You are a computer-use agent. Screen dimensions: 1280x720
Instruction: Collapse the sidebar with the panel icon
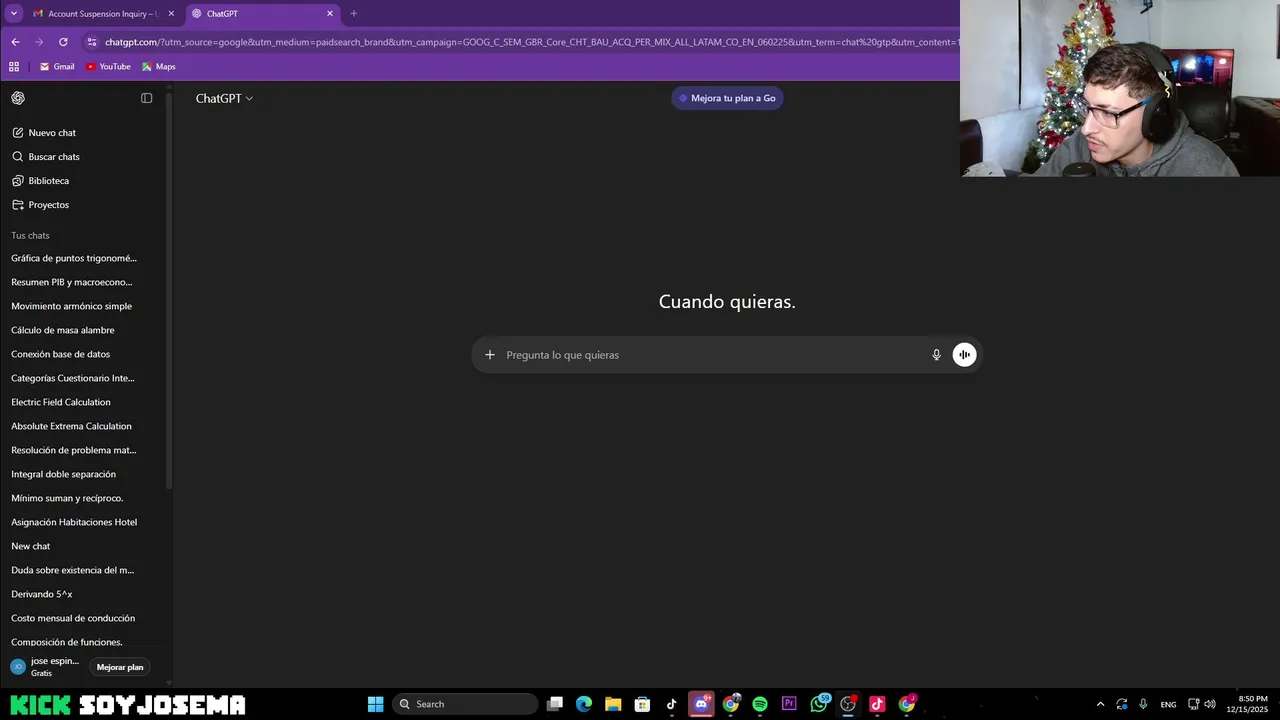147,98
